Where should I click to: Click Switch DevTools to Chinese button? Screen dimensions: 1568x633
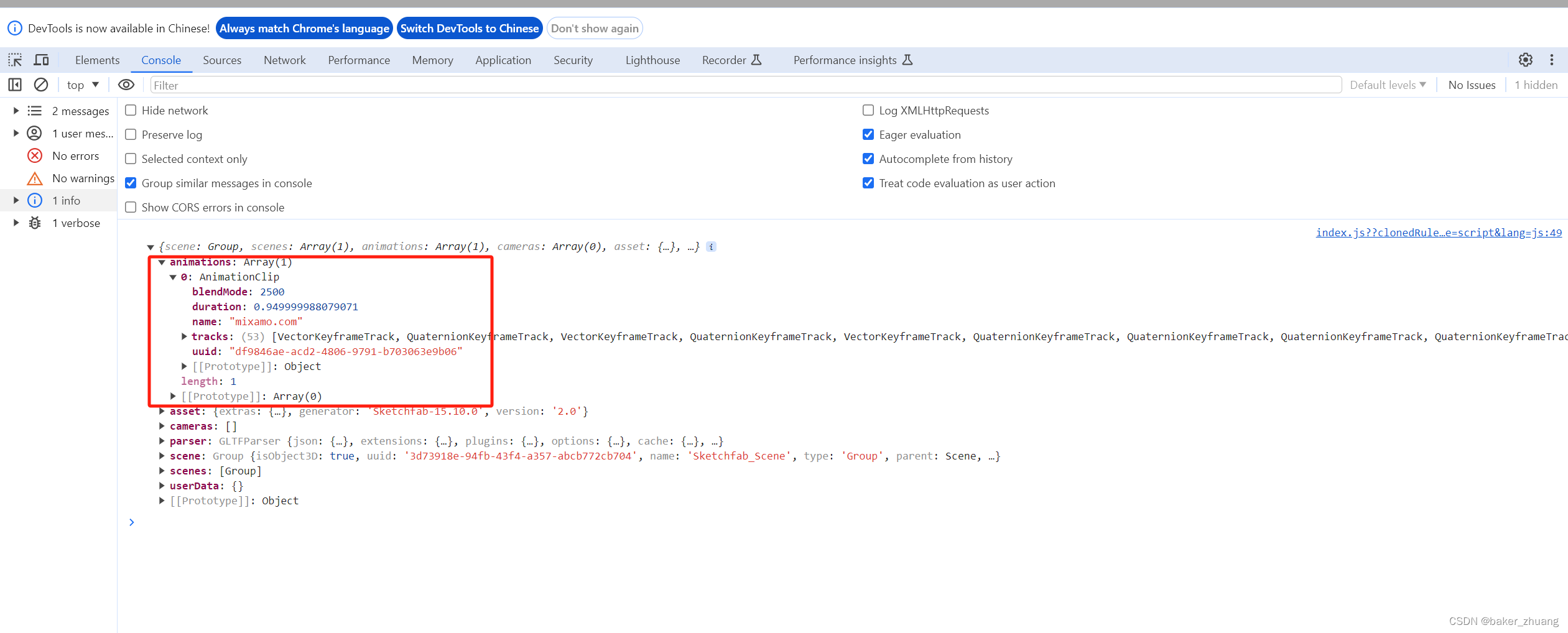pyautogui.click(x=470, y=28)
